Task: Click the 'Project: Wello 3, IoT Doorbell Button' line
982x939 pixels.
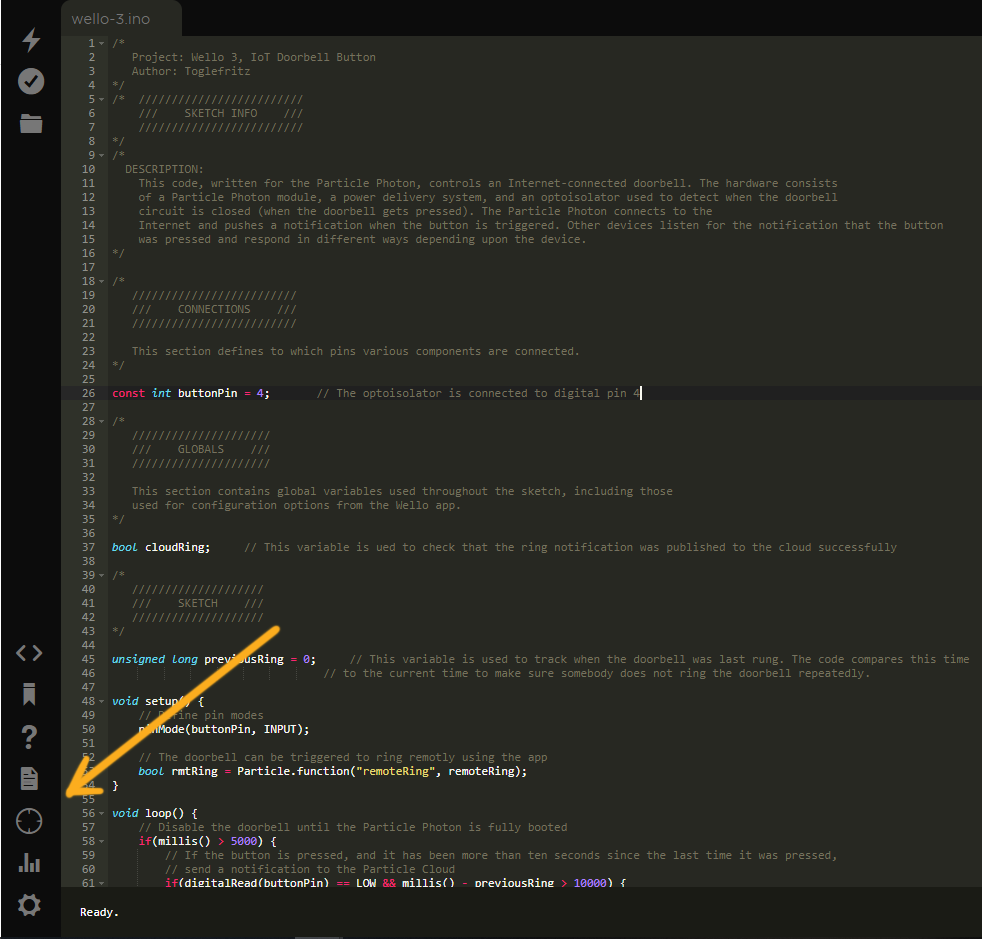Action: (x=254, y=57)
